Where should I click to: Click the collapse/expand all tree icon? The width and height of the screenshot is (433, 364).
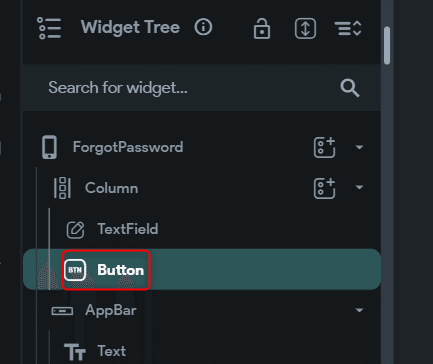(x=348, y=28)
